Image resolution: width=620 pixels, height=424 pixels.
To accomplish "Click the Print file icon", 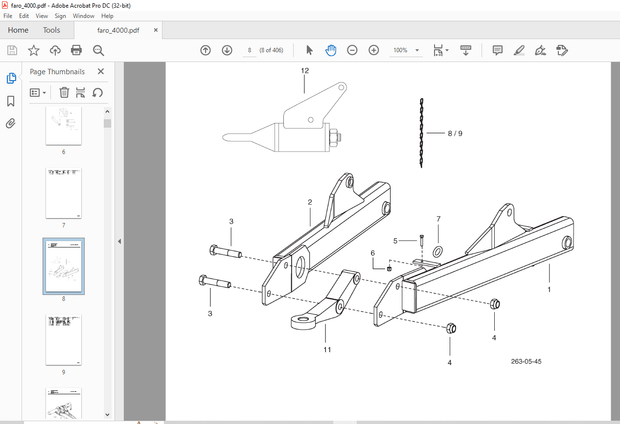I will 75,50.
